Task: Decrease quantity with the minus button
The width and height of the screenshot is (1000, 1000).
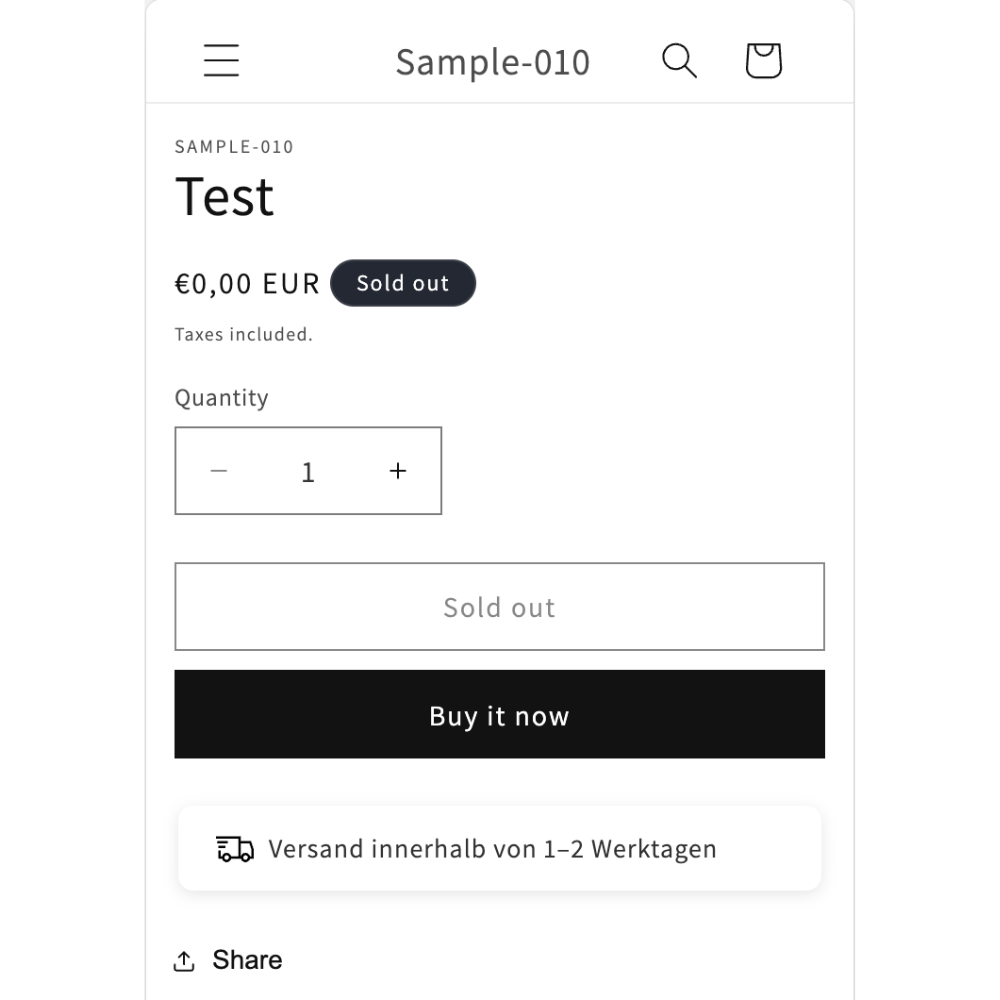Action: 219,471
